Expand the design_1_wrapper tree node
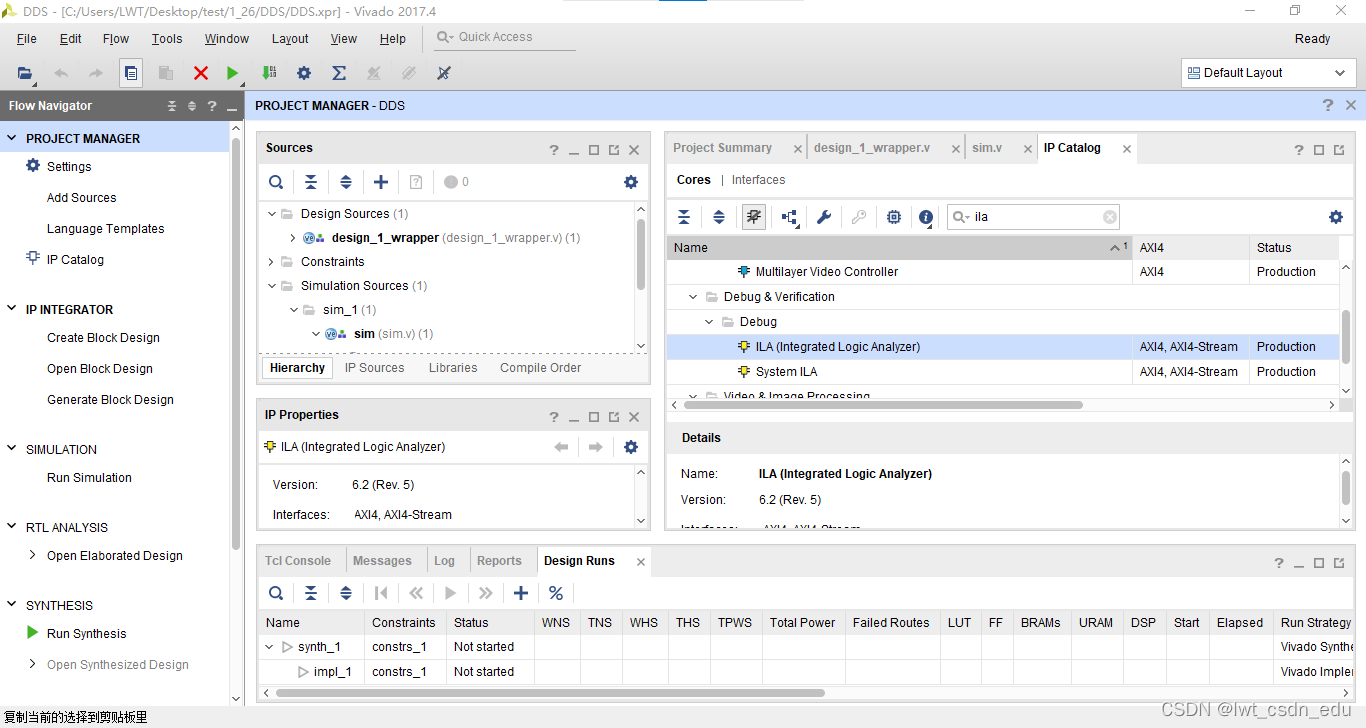Viewport: 1366px width, 728px height. 293,238
